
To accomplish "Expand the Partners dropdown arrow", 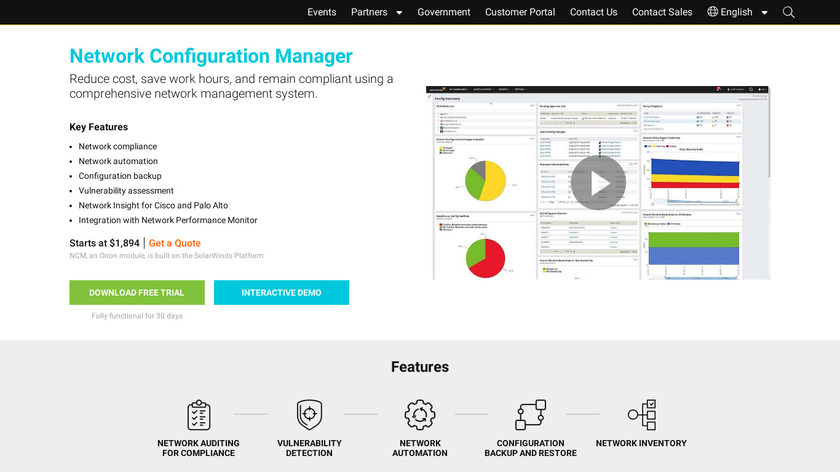I will [x=399, y=13].
